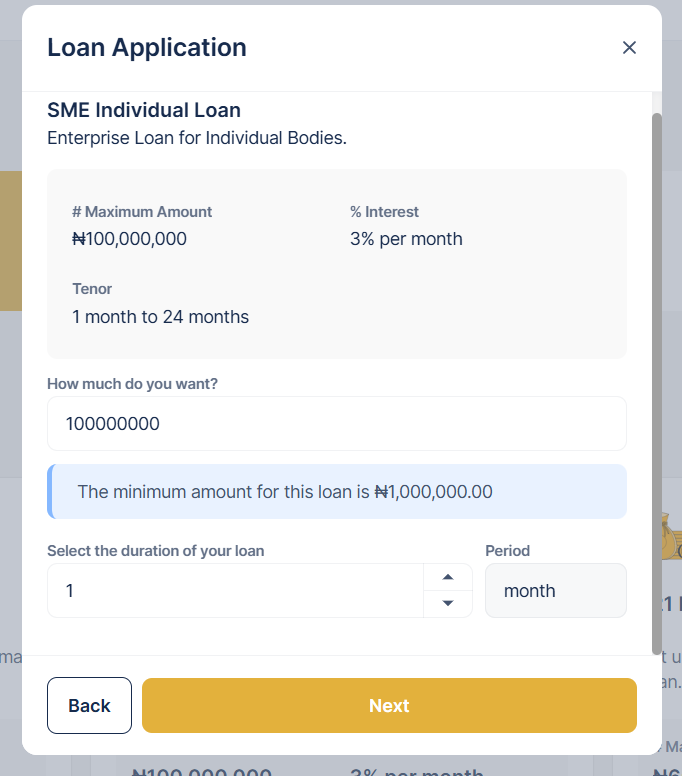The height and width of the screenshot is (776, 682).
Task: Decrease loan duration with down arrow
Action: point(448,603)
